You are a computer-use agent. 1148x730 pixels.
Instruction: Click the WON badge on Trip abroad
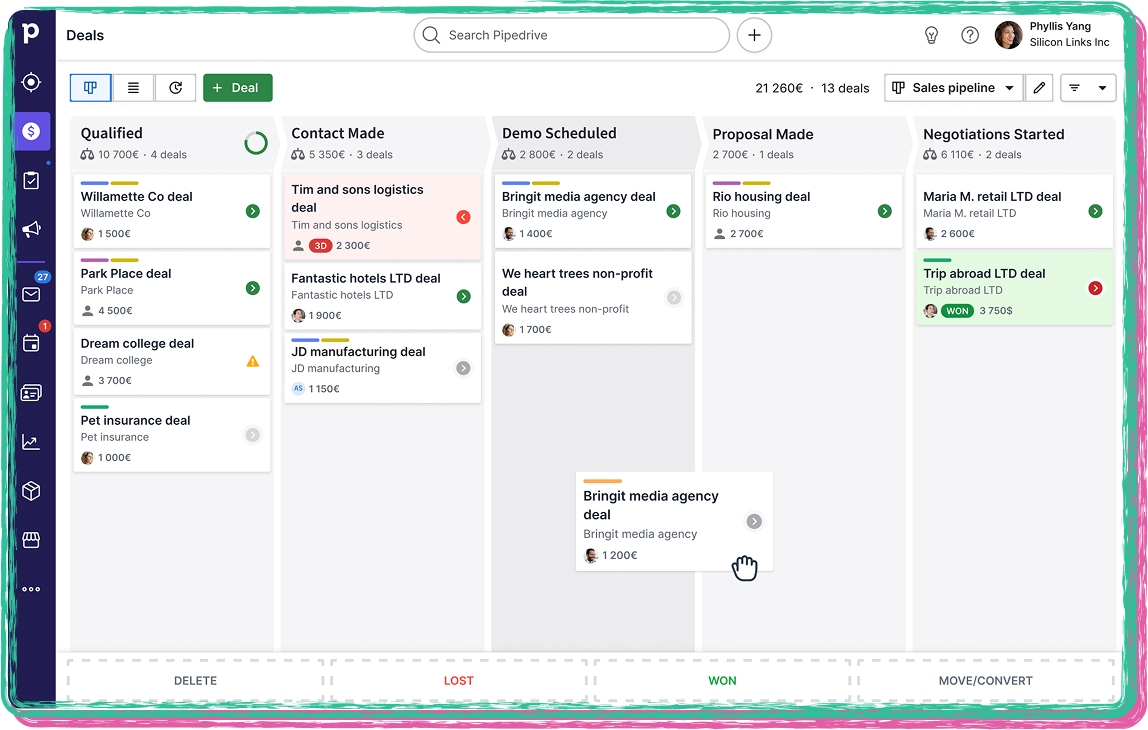pos(957,310)
